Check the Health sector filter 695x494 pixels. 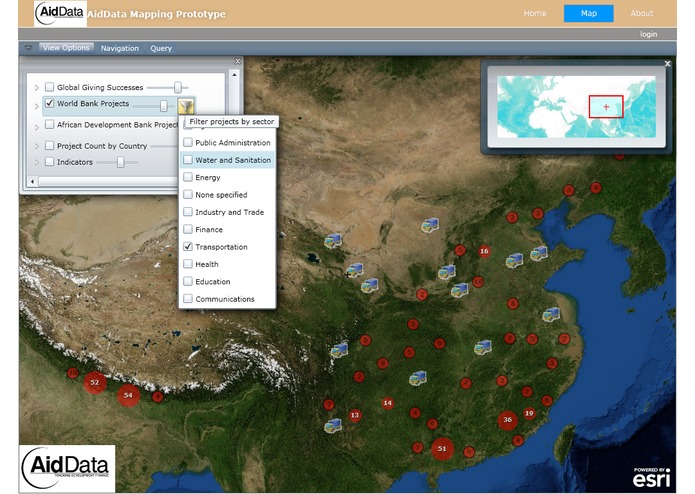pos(188,264)
